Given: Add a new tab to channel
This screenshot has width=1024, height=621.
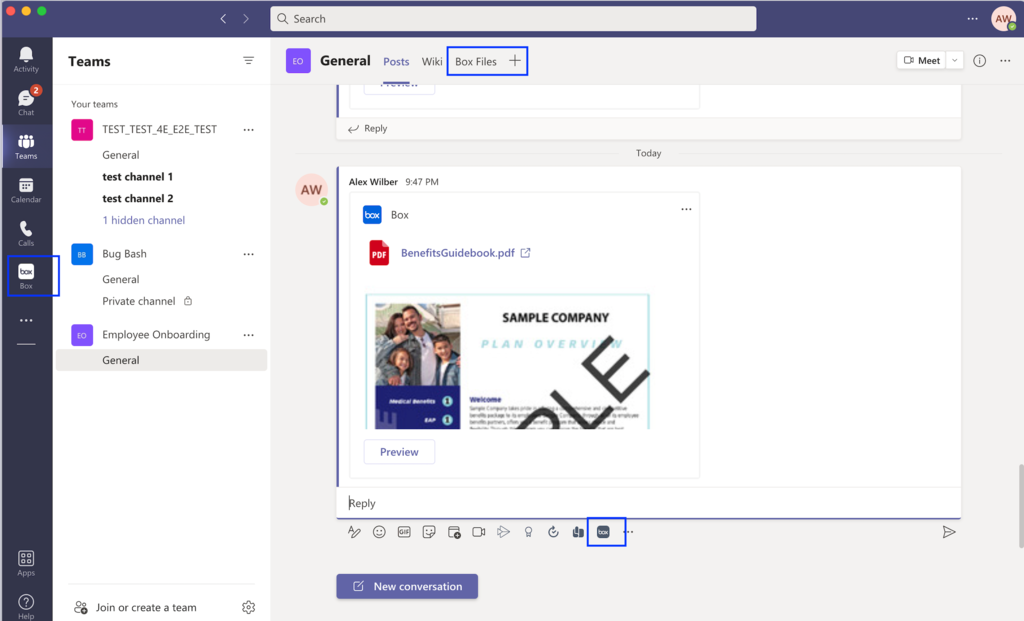Looking at the screenshot, I should [515, 61].
